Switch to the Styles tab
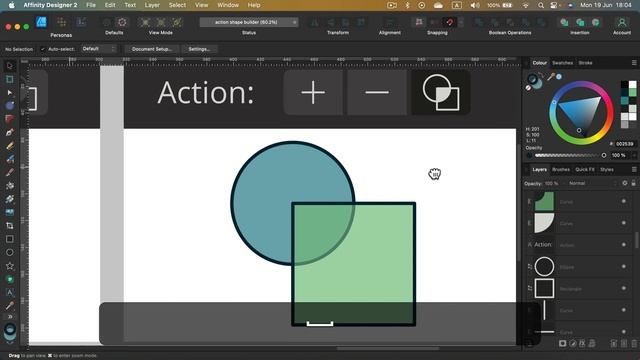 (x=607, y=169)
